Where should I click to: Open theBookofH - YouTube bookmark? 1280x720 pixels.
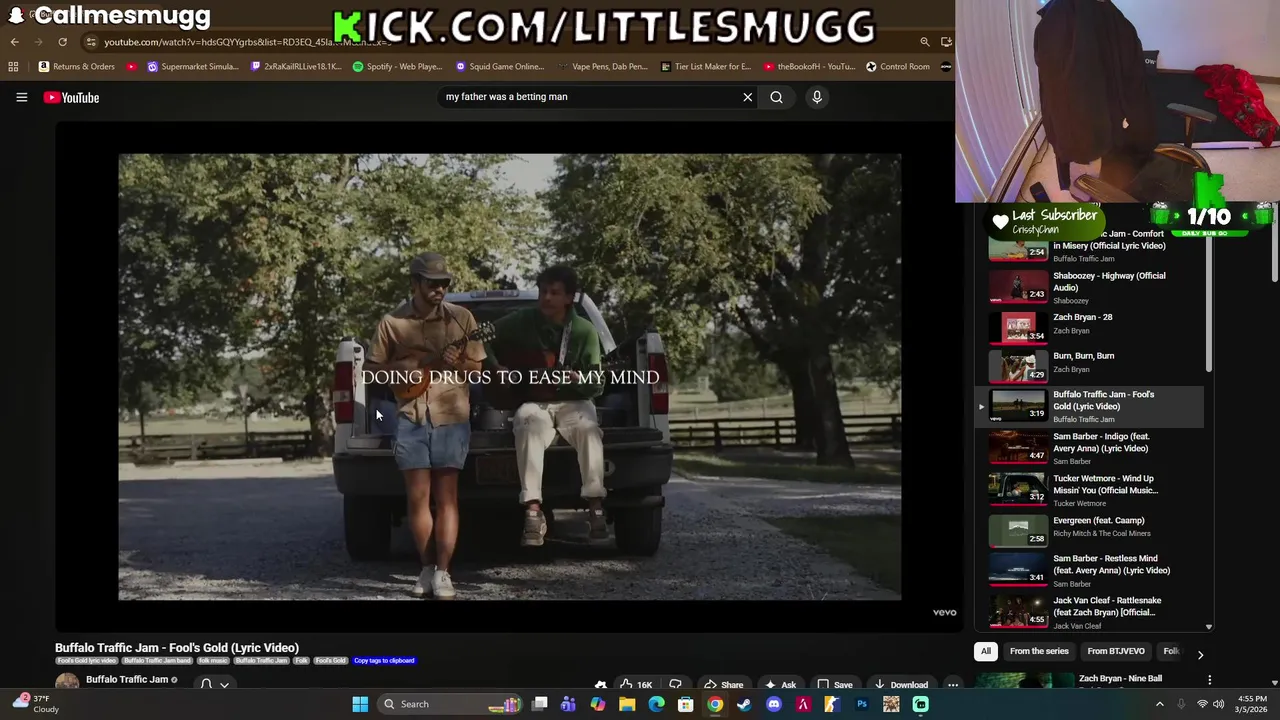pyautogui.click(x=809, y=67)
